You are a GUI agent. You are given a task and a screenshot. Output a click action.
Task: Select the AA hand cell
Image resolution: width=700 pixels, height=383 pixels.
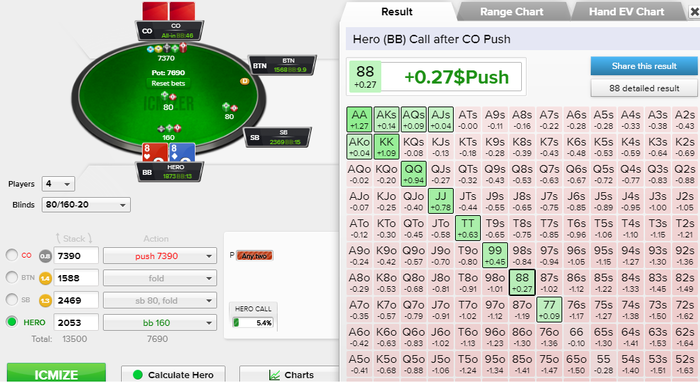pos(359,119)
